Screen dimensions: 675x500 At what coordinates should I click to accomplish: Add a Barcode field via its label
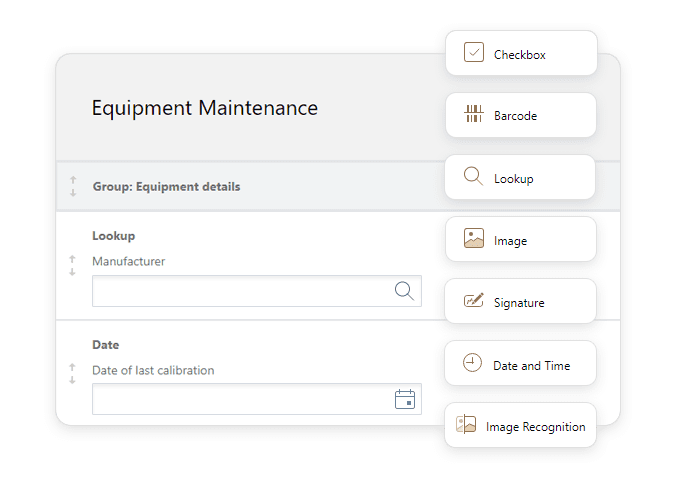[515, 116]
